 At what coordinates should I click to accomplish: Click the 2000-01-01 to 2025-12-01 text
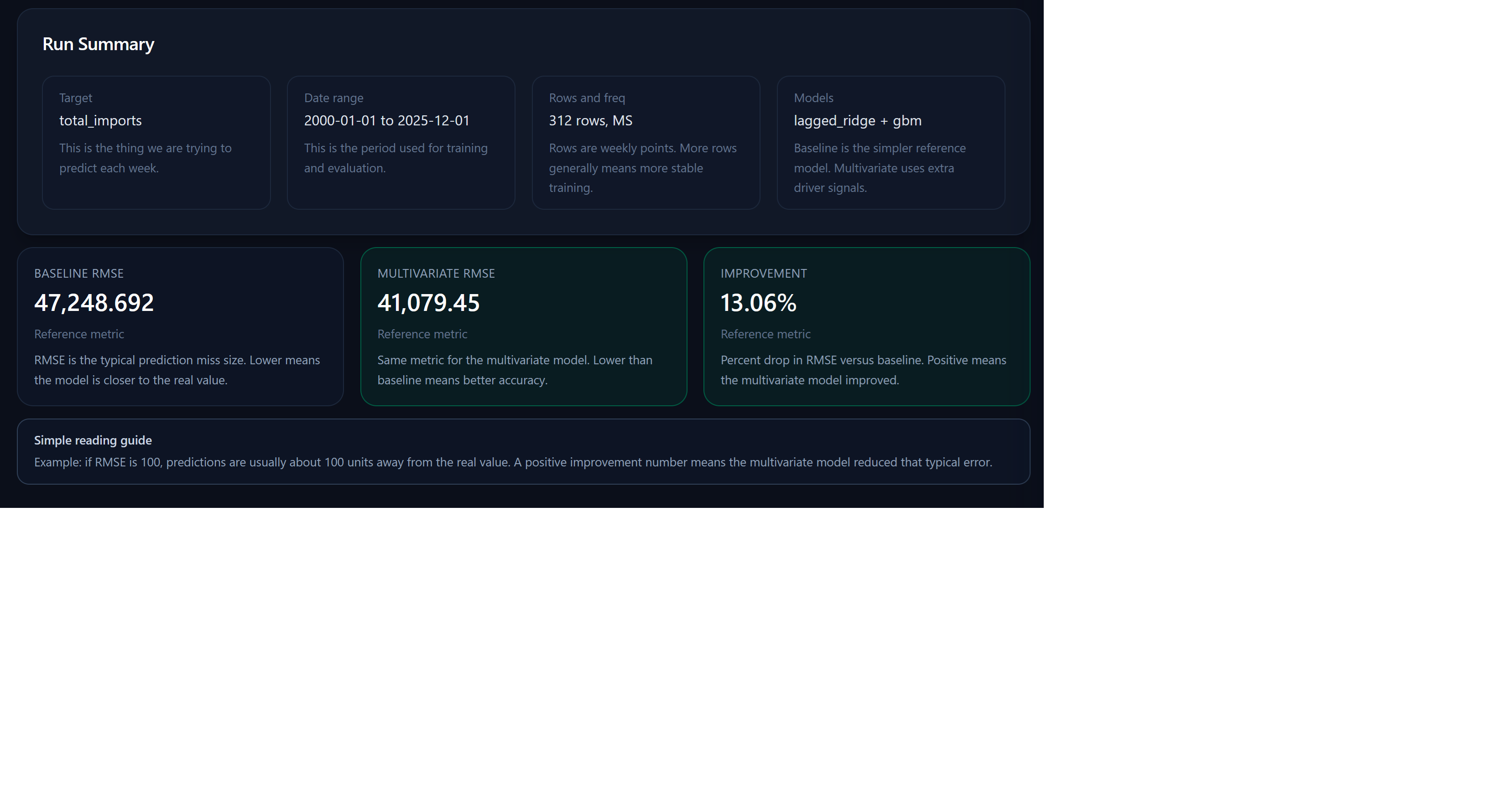point(386,121)
